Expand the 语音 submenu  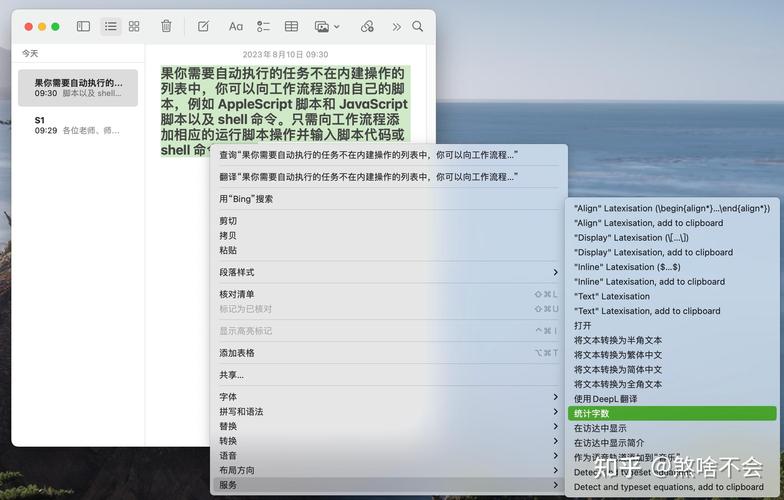click(388, 456)
